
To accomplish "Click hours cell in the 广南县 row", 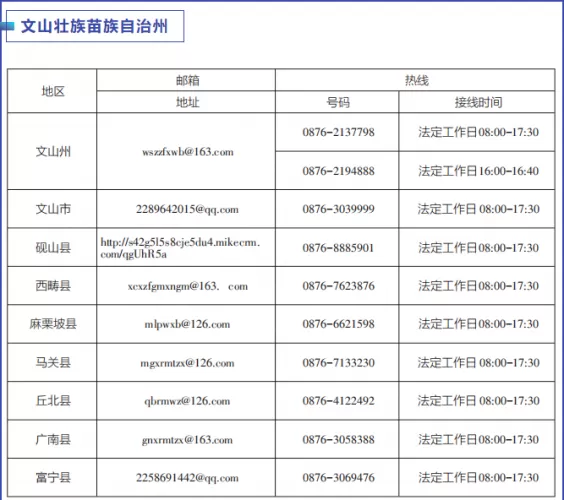I will (478, 440).
